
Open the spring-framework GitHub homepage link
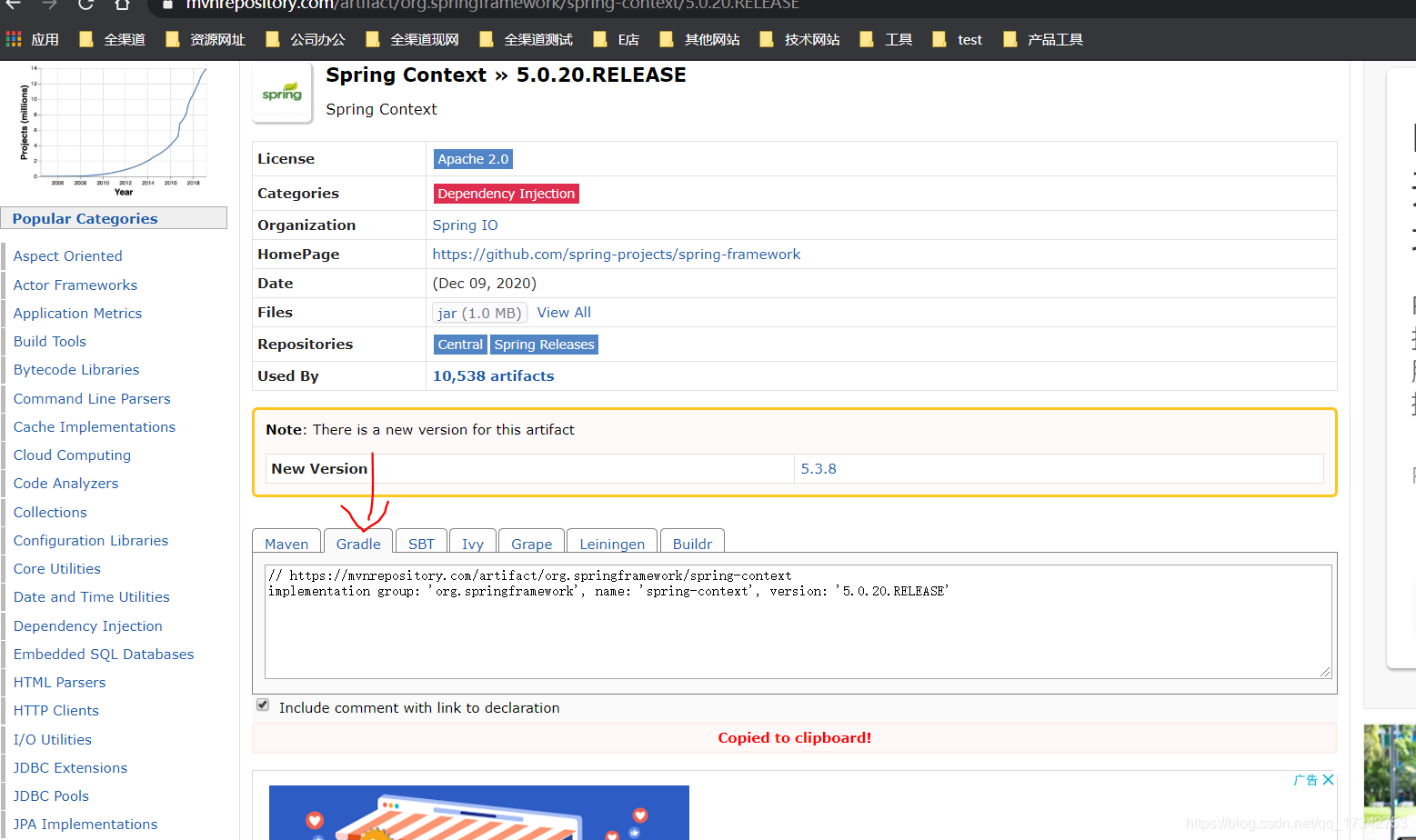point(617,255)
